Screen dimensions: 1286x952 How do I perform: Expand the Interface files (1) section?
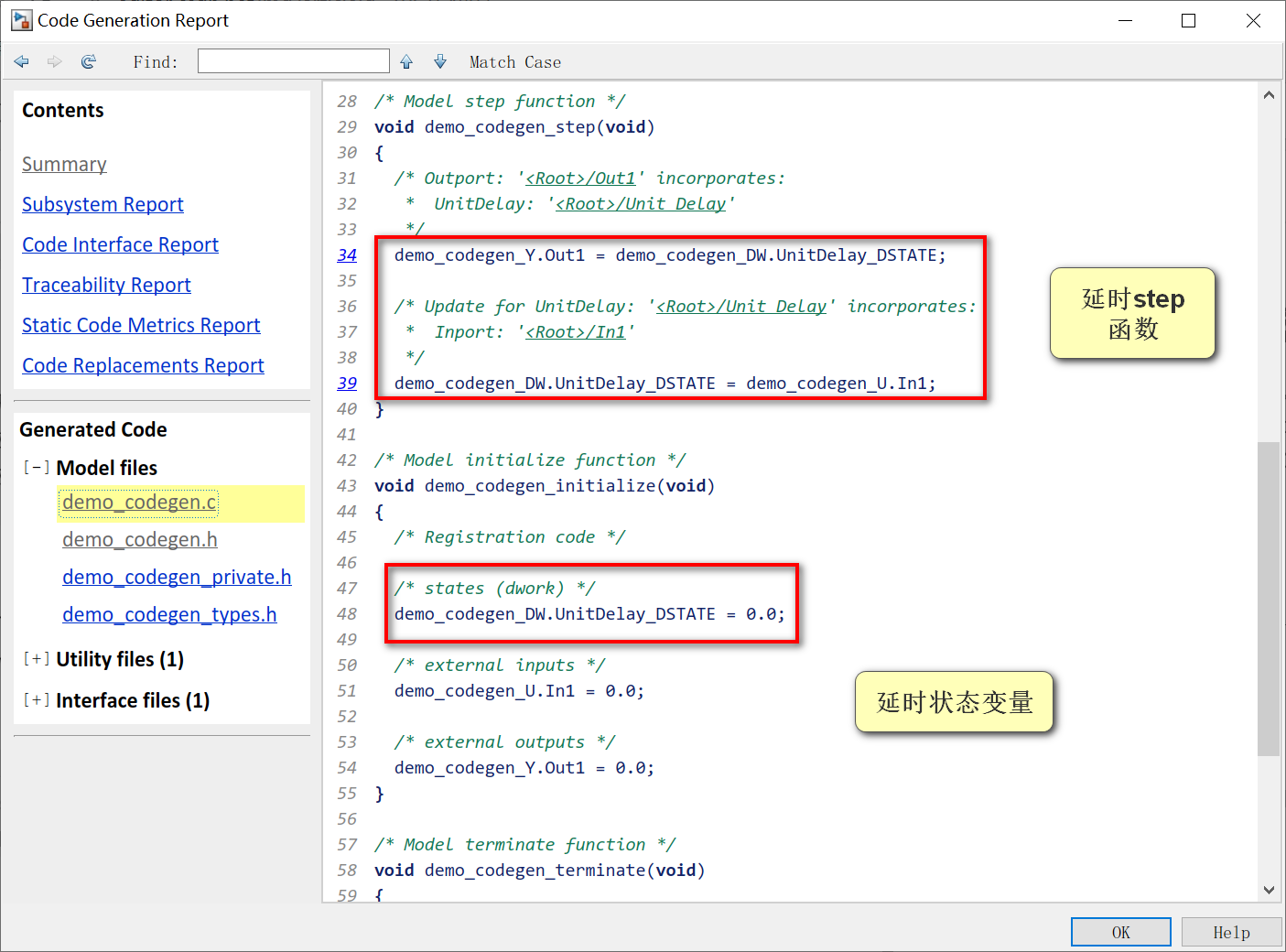pos(36,700)
